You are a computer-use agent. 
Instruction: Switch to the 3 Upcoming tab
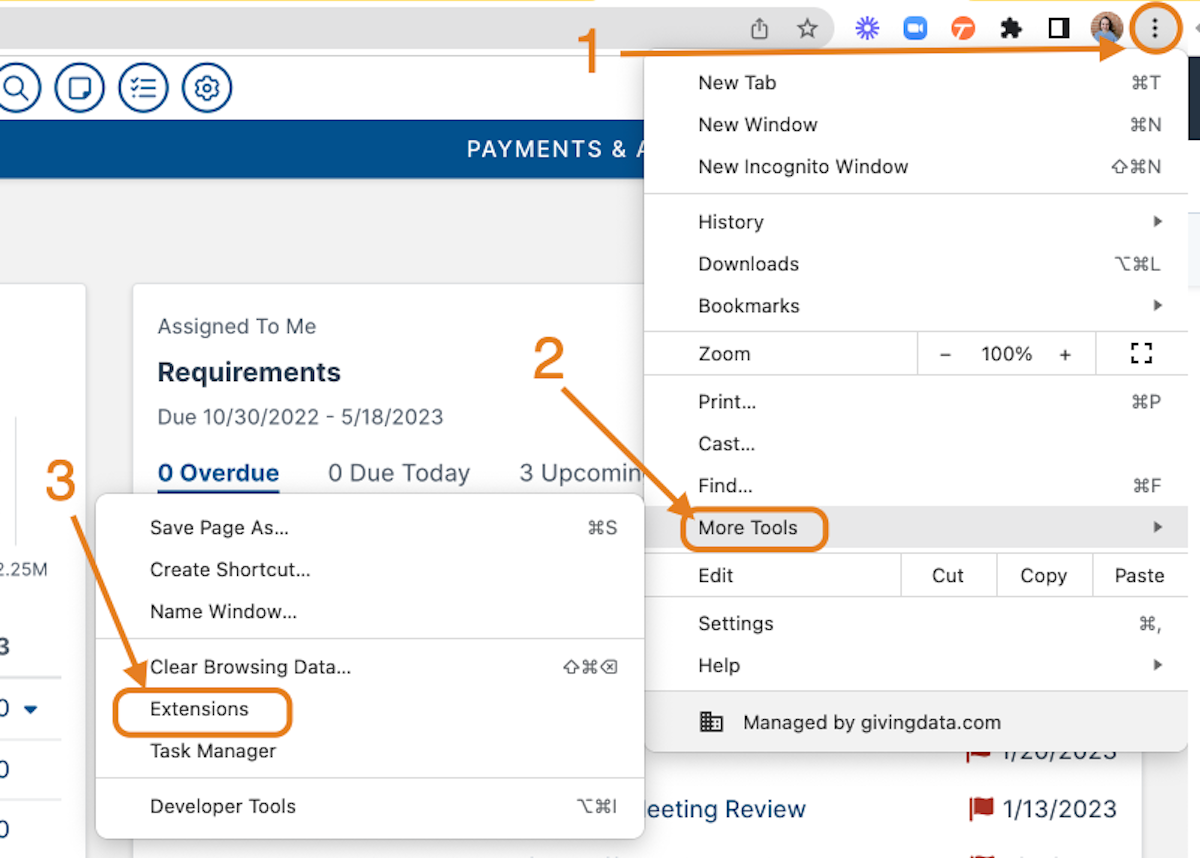(x=582, y=473)
